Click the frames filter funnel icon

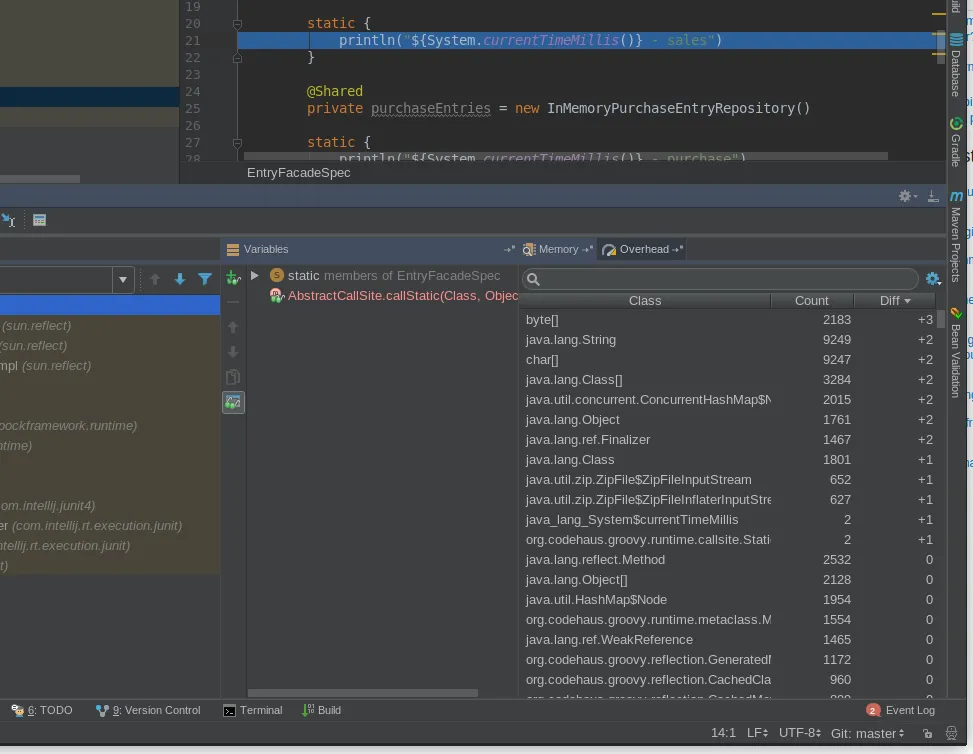pos(205,280)
